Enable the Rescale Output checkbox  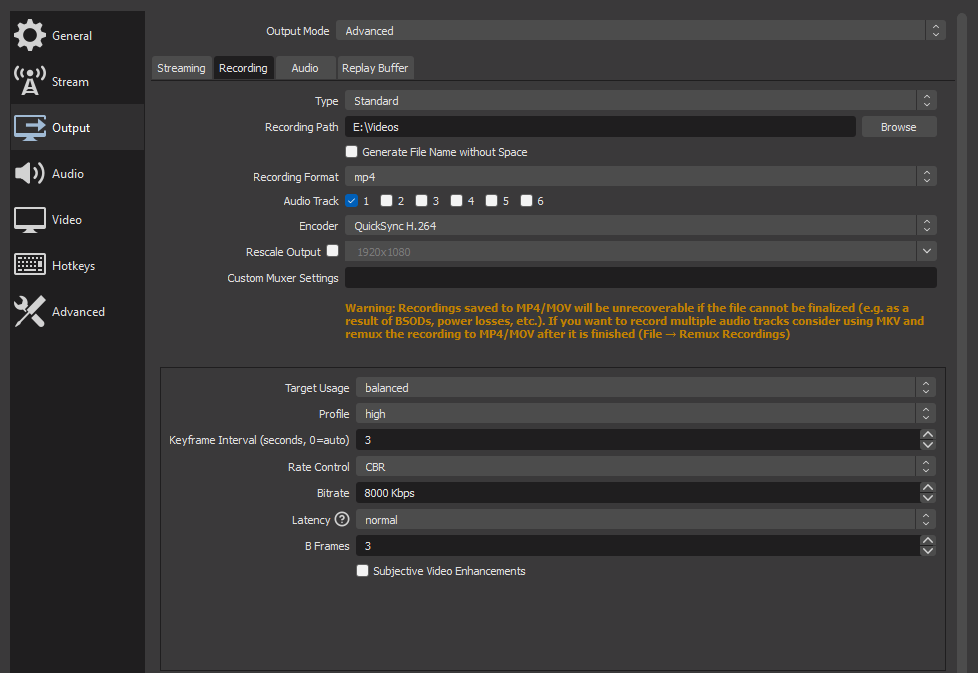point(333,251)
